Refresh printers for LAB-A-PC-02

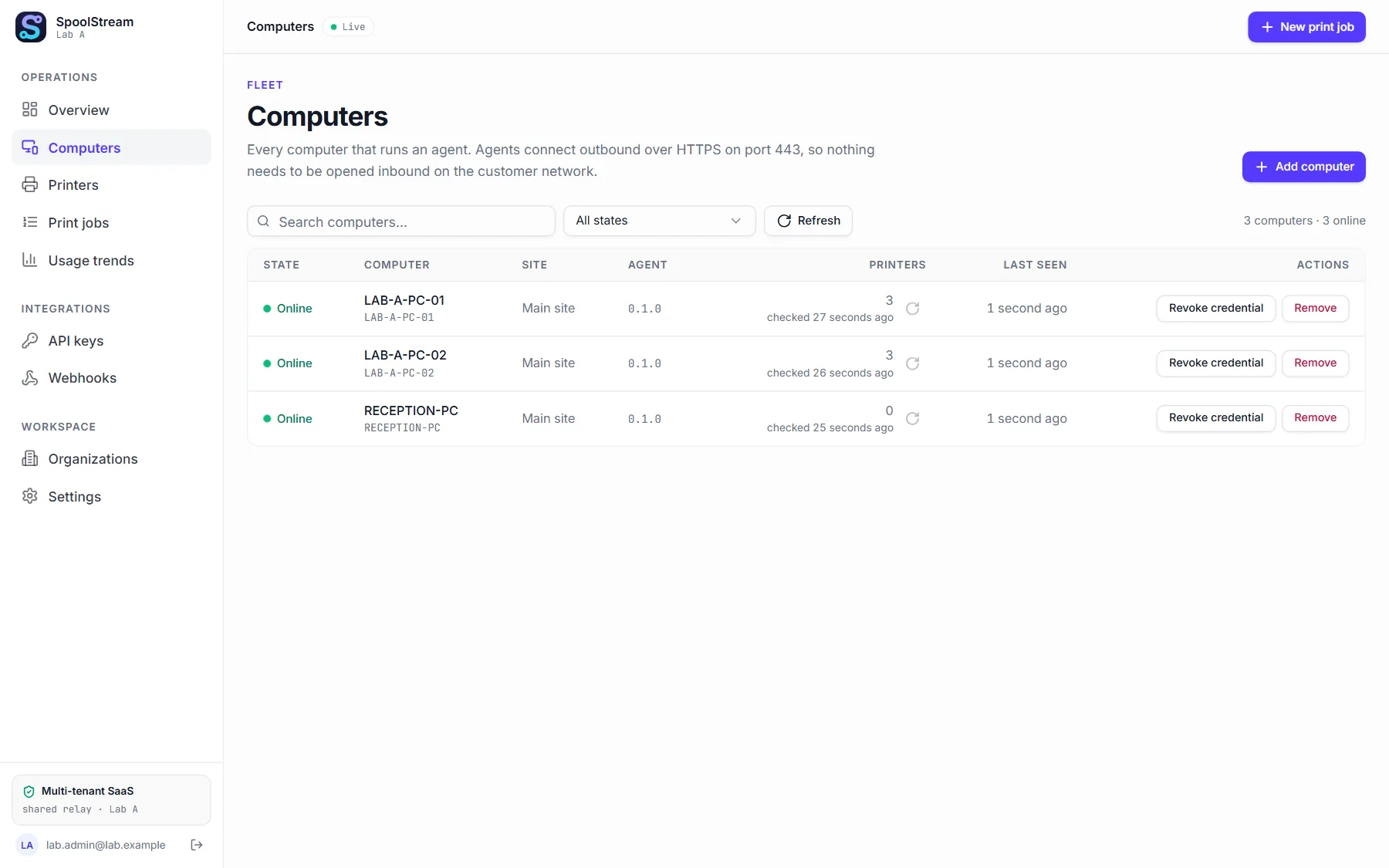pos(912,363)
